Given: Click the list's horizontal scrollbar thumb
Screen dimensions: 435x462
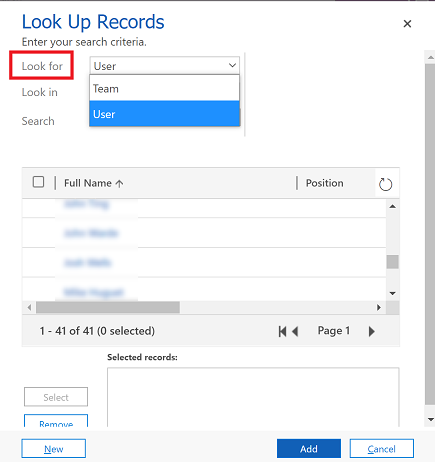Looking at the screenshot, I should (x=108, y=307).
